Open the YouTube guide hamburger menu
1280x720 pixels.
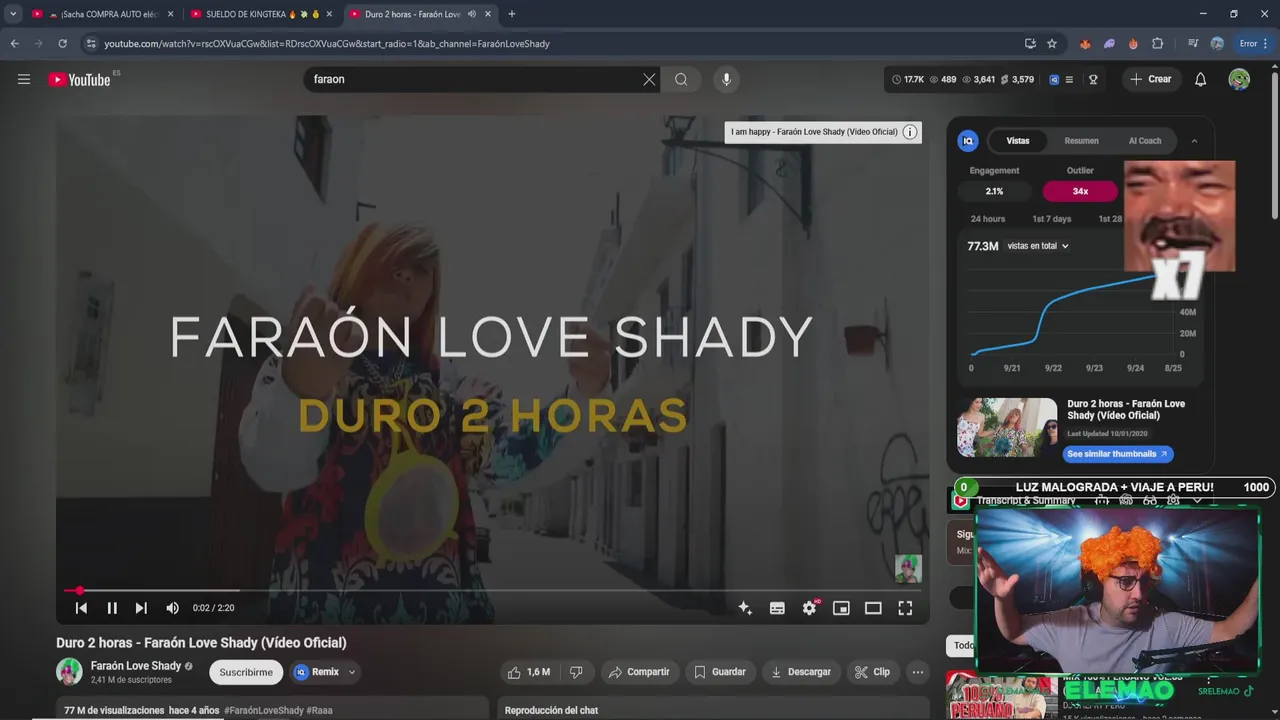pyautogui.click(x=24, y=79)
